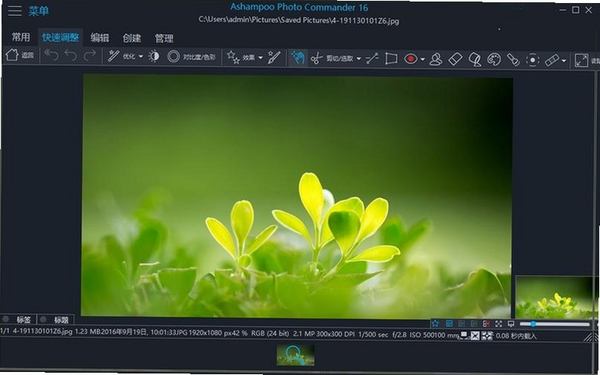Open 对比度/色彩 adjustment
600x375 pixels.
(x=191, y=57)
